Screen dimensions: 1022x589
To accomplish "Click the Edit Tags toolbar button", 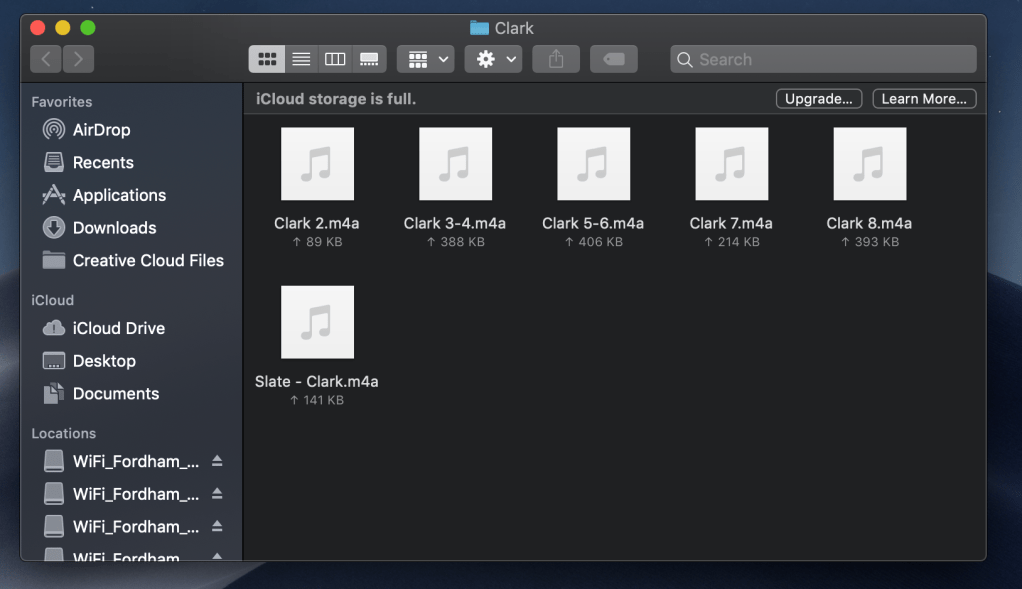I will tap(613, 59).
